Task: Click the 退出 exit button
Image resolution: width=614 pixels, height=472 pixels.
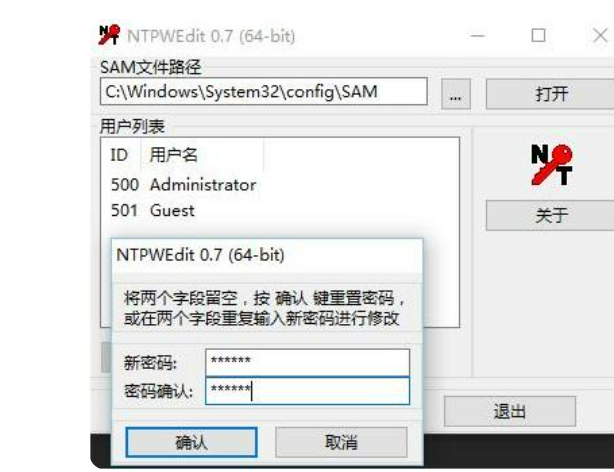Action: 509,411
